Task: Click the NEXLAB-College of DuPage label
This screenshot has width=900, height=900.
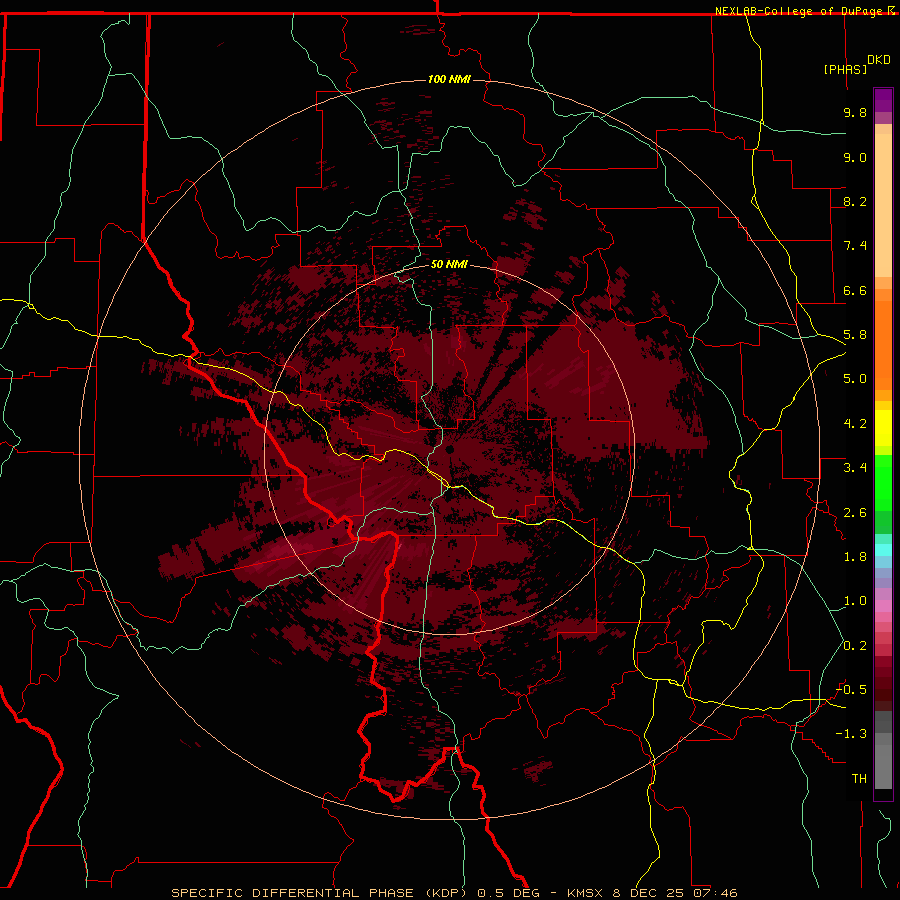Action: coord(801,11)
